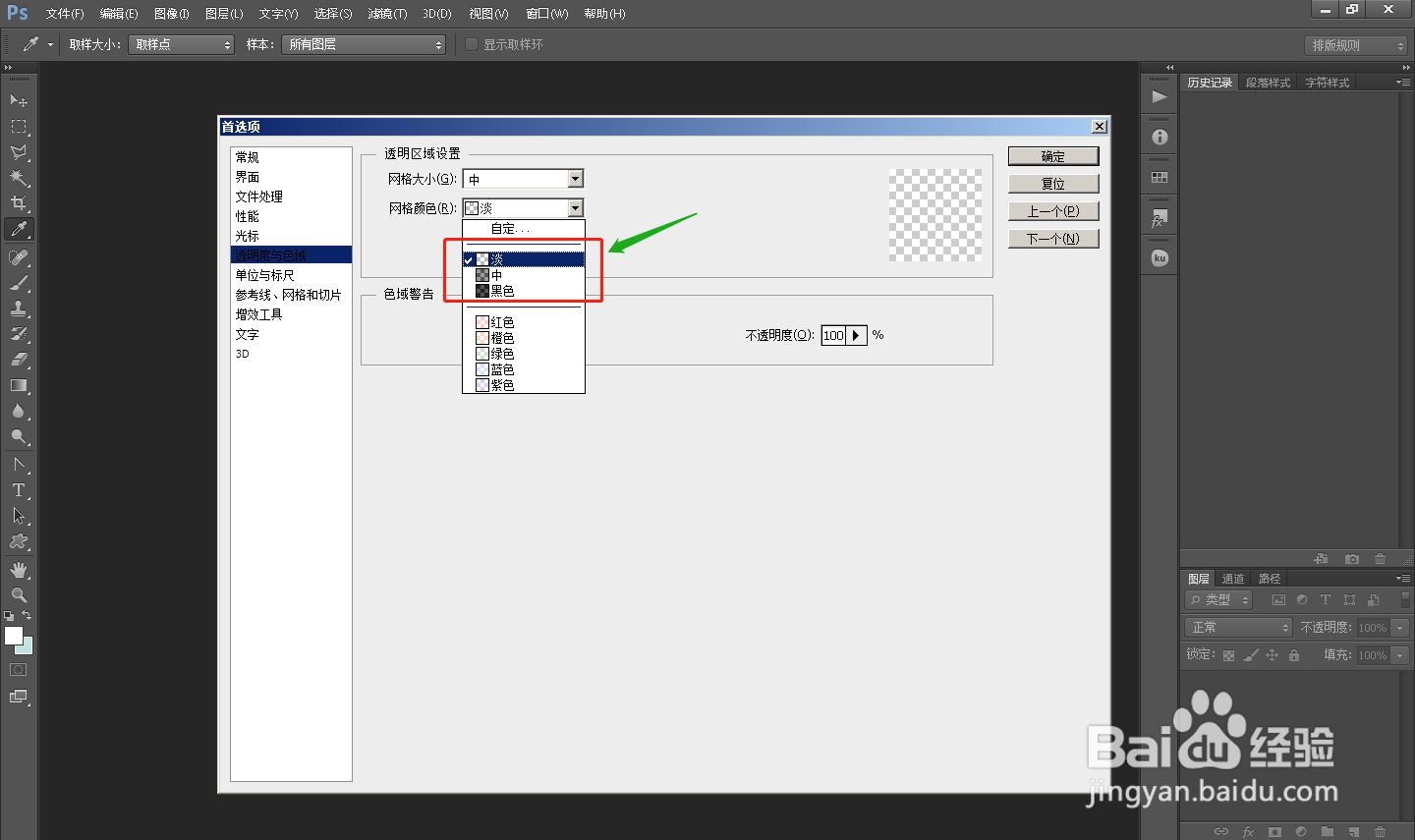Screen dimensions: 1415x840
Task: Select the Dodge tool
Action: click(19, 436)
